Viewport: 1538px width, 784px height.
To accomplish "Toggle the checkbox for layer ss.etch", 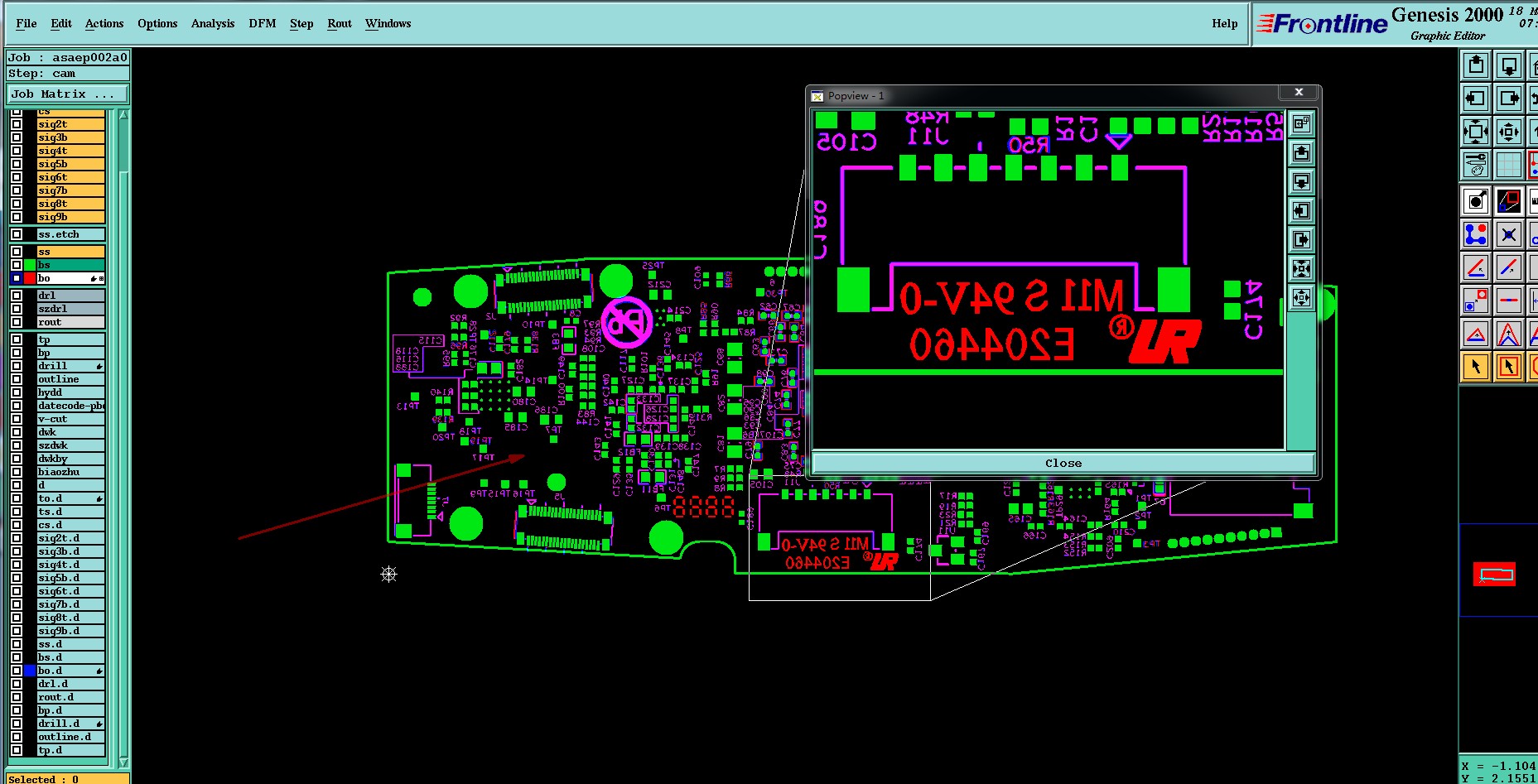I will [17, 234].
